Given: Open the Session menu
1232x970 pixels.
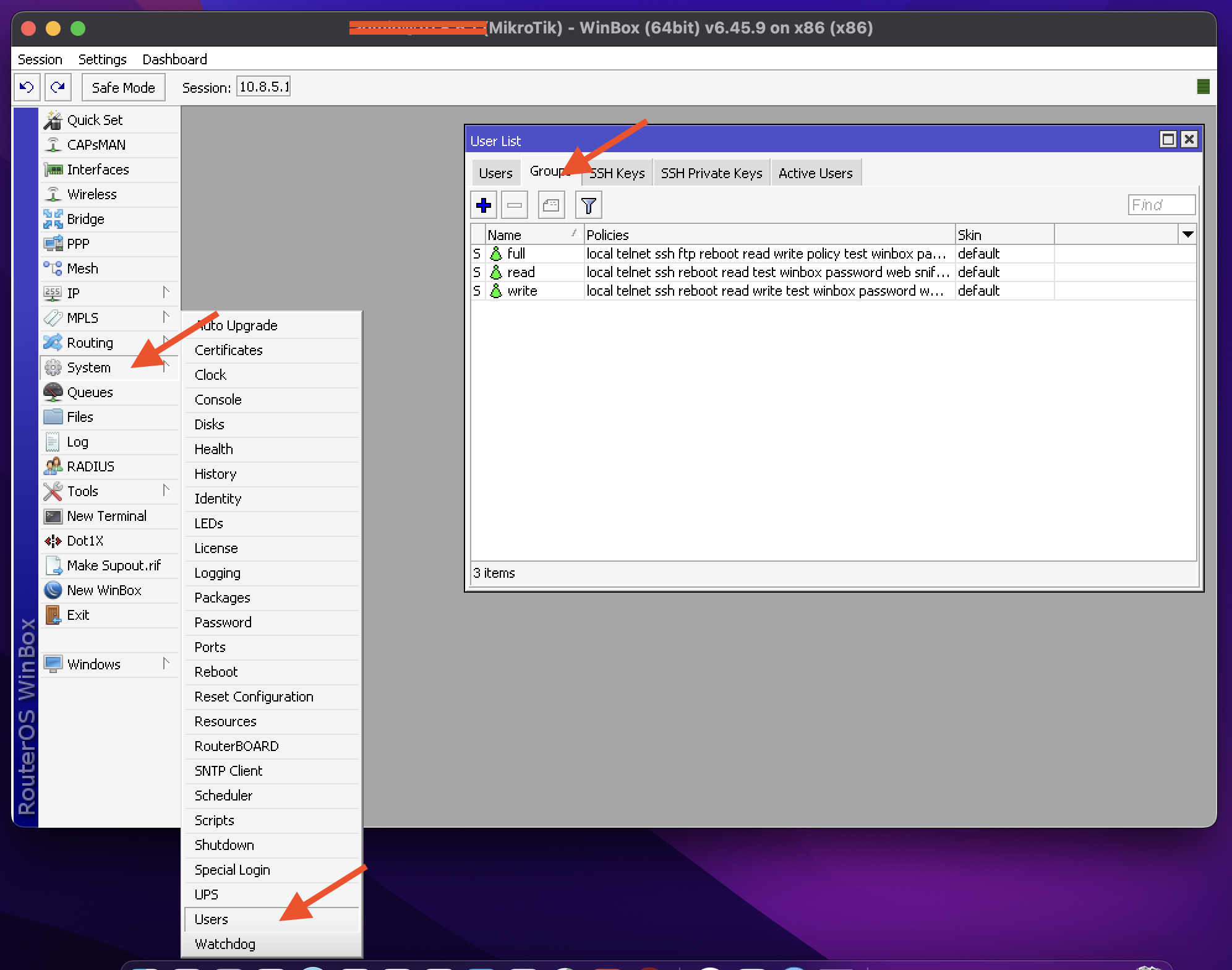Looking at the screenshot, I should (40, 59).
